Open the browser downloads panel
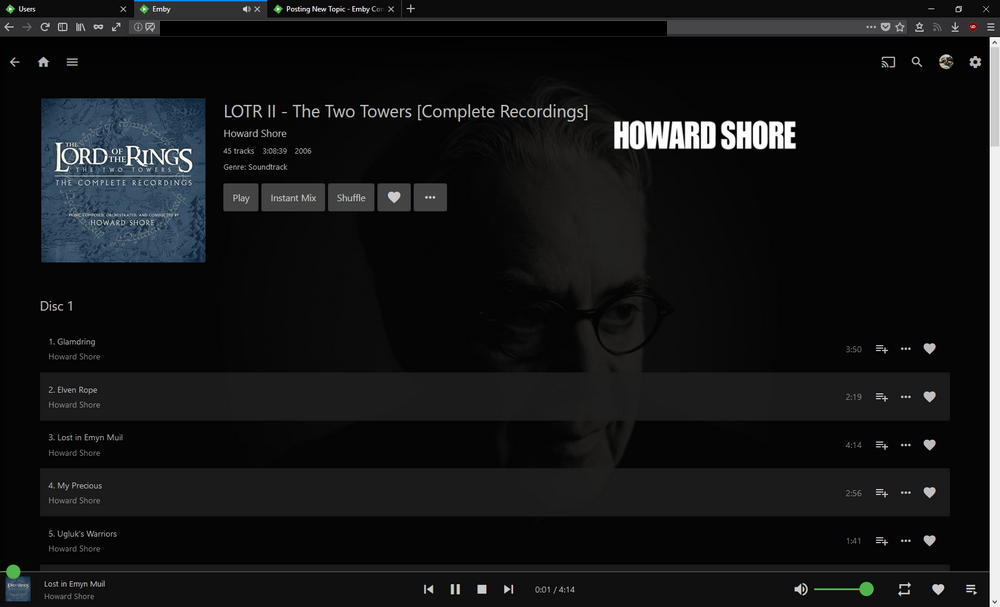The height and width of the screenshot is (607, 1000). click(x=955, y=27)
